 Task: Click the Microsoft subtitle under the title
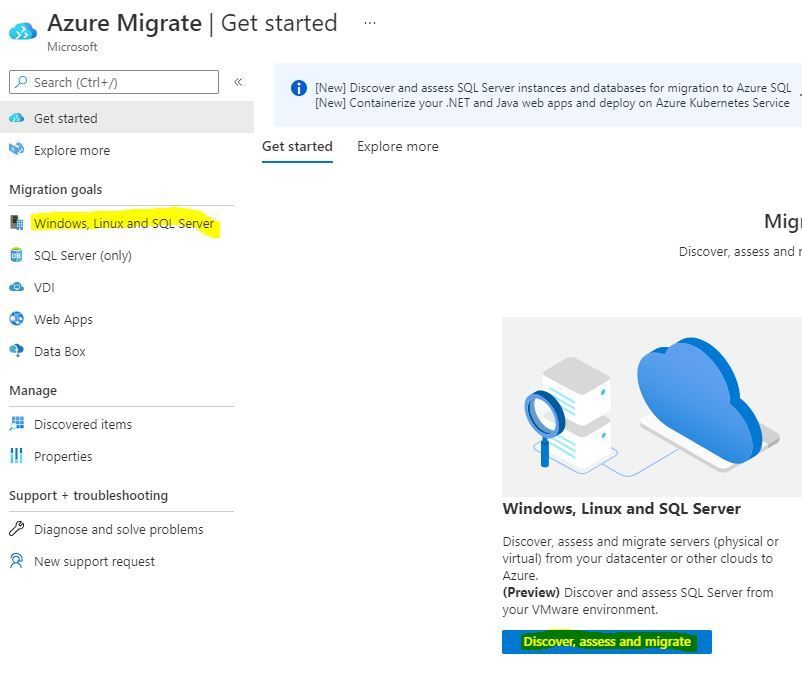click(x=72, y=47)
